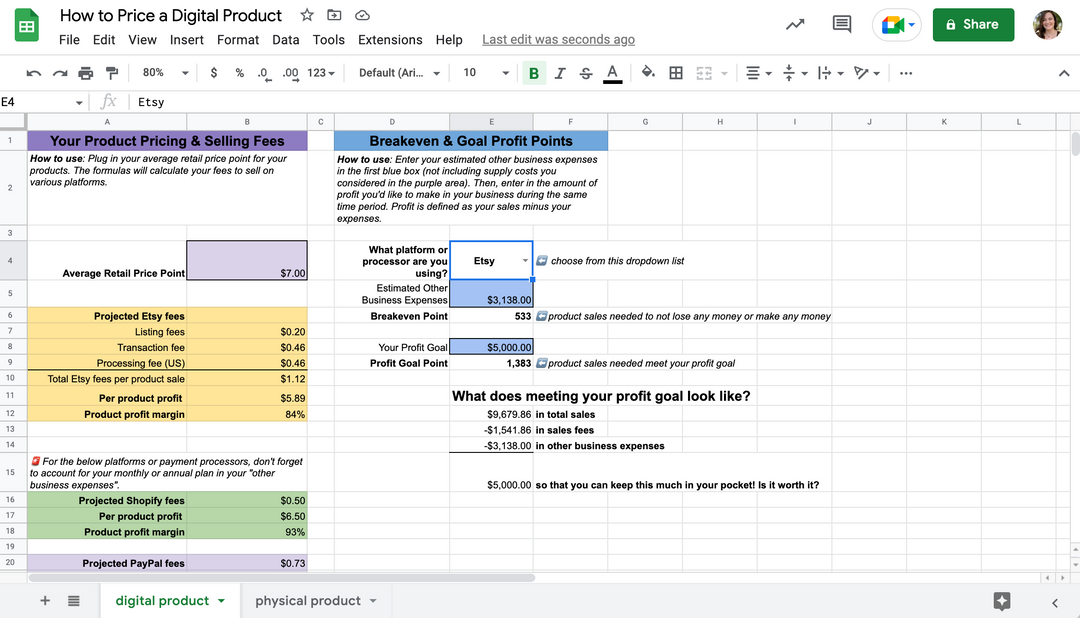The width and height of the screenshot is (1080, 618).
Task: Star this spreadsheet document
Action: pyautogui.click(x=307, y=15)
